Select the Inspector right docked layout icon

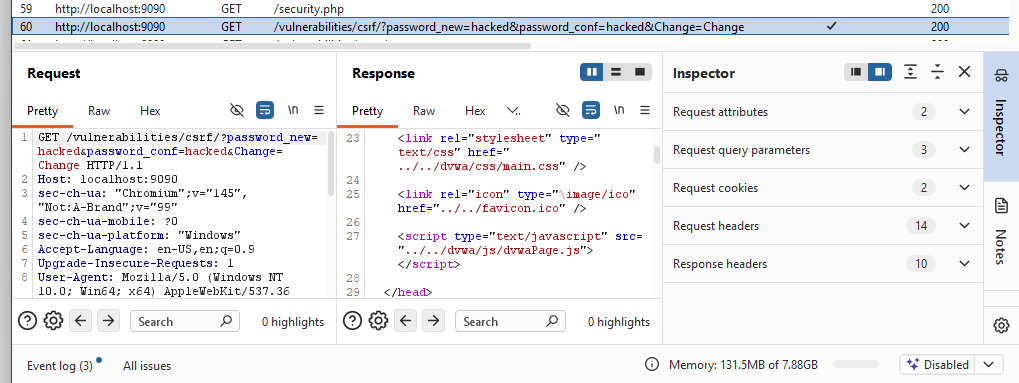click(880, 72)
